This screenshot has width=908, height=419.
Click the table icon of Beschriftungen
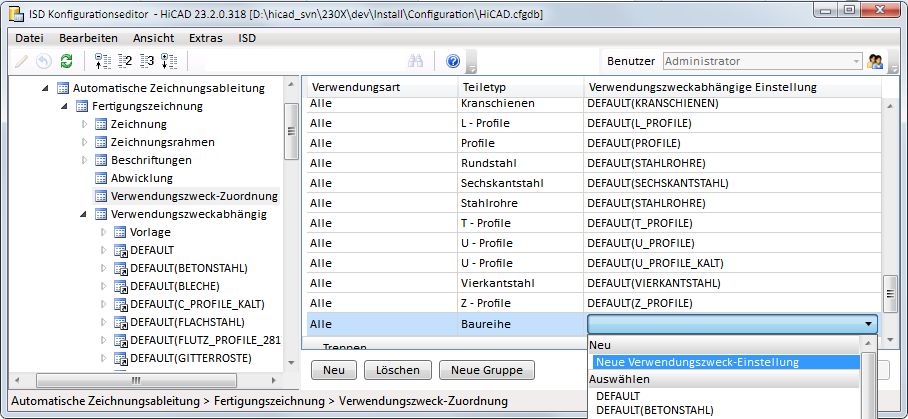[x=101, y=160]
